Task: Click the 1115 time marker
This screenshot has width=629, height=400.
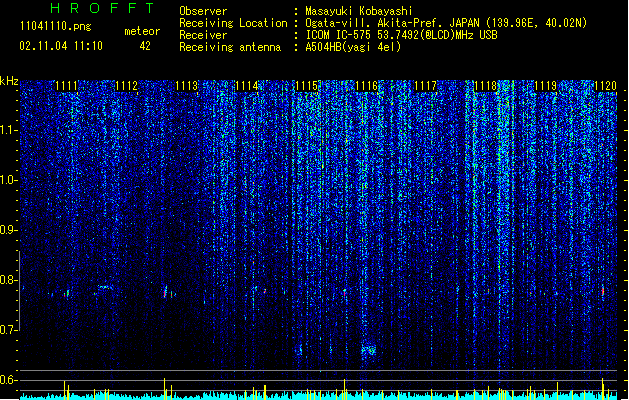Action: point(306,86)
